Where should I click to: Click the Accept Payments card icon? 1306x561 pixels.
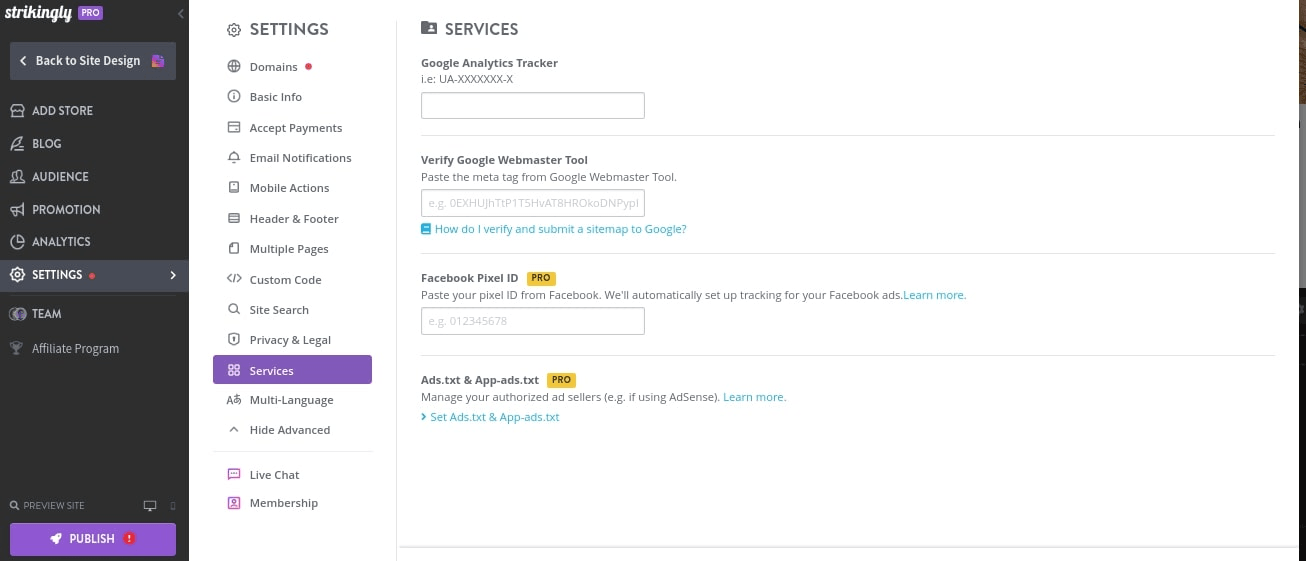(234, 128)
